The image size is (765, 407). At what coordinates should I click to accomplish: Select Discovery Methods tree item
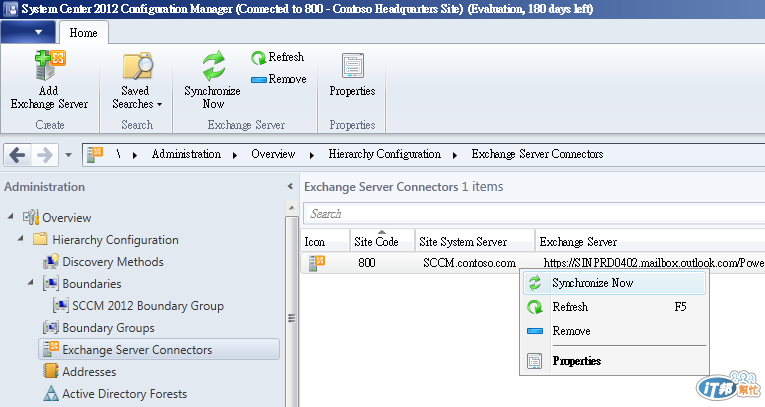click(113, 262)
